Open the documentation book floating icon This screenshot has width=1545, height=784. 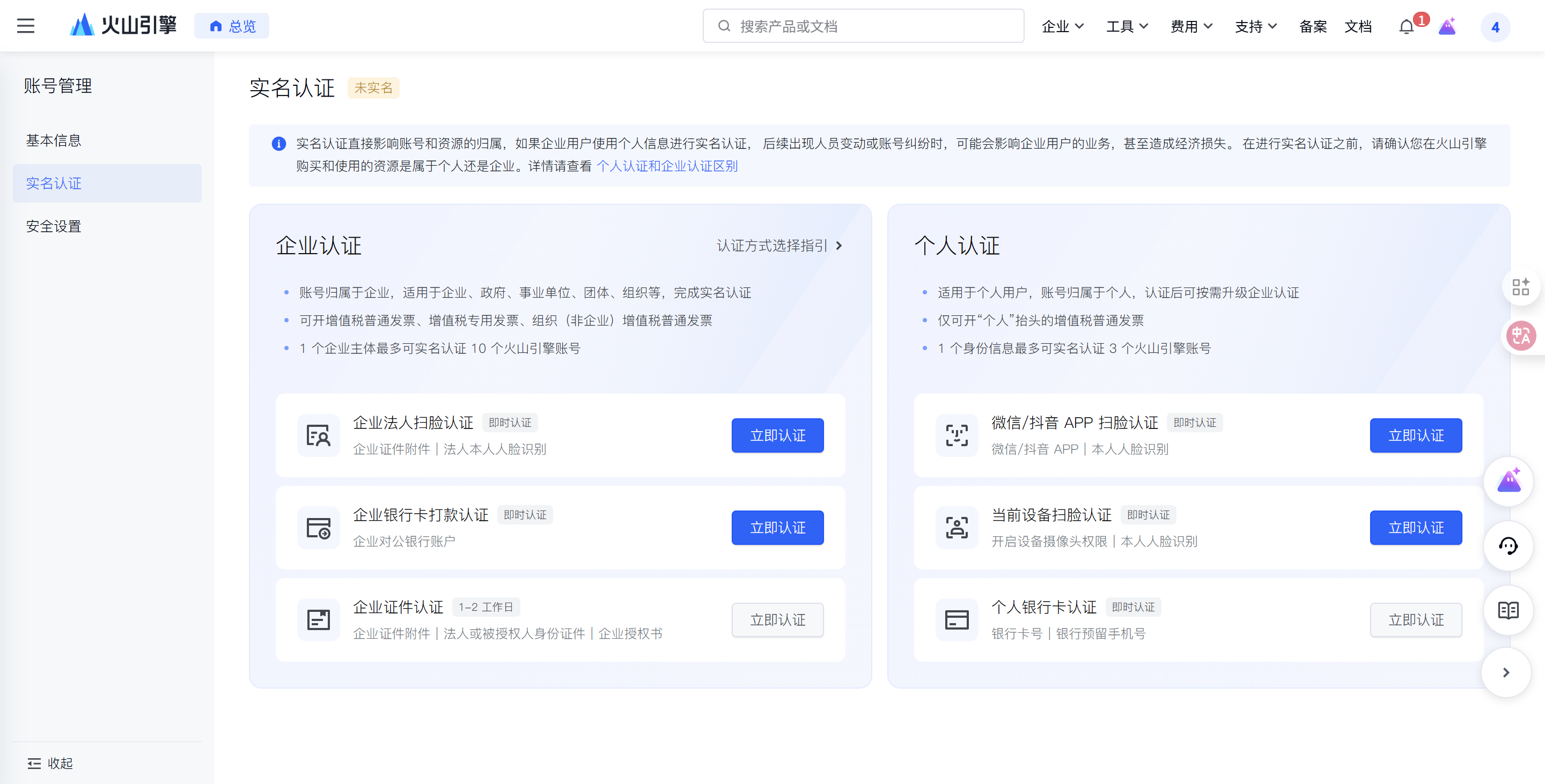point(1508,610)
